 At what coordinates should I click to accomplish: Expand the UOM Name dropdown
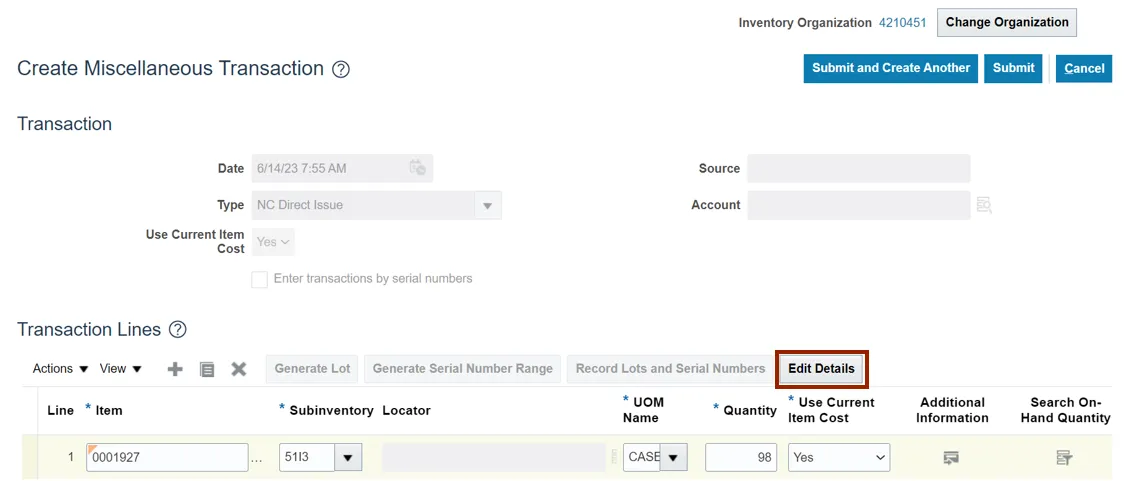tap(673, 458)
